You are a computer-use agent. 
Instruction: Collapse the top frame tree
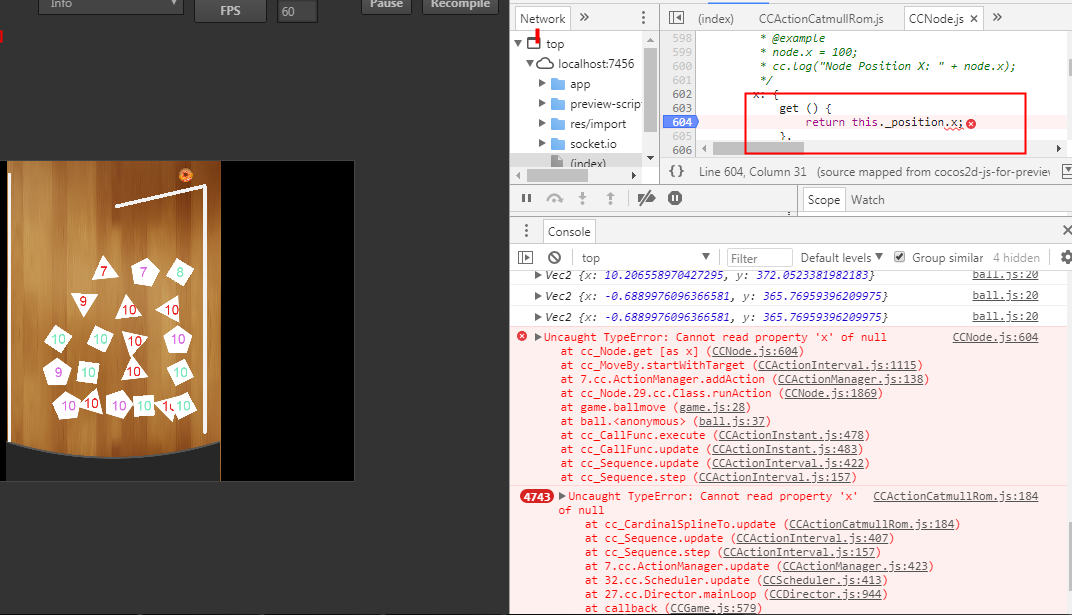click(x=518, y=43)
